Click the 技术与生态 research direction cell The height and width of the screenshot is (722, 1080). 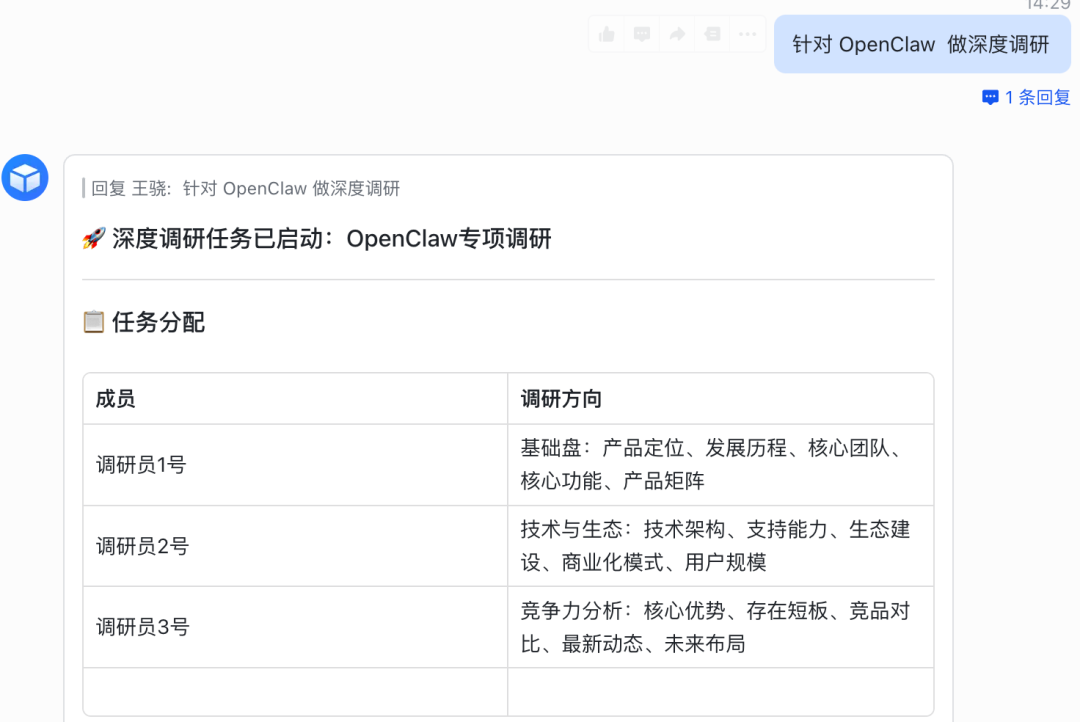click(714, 545)
